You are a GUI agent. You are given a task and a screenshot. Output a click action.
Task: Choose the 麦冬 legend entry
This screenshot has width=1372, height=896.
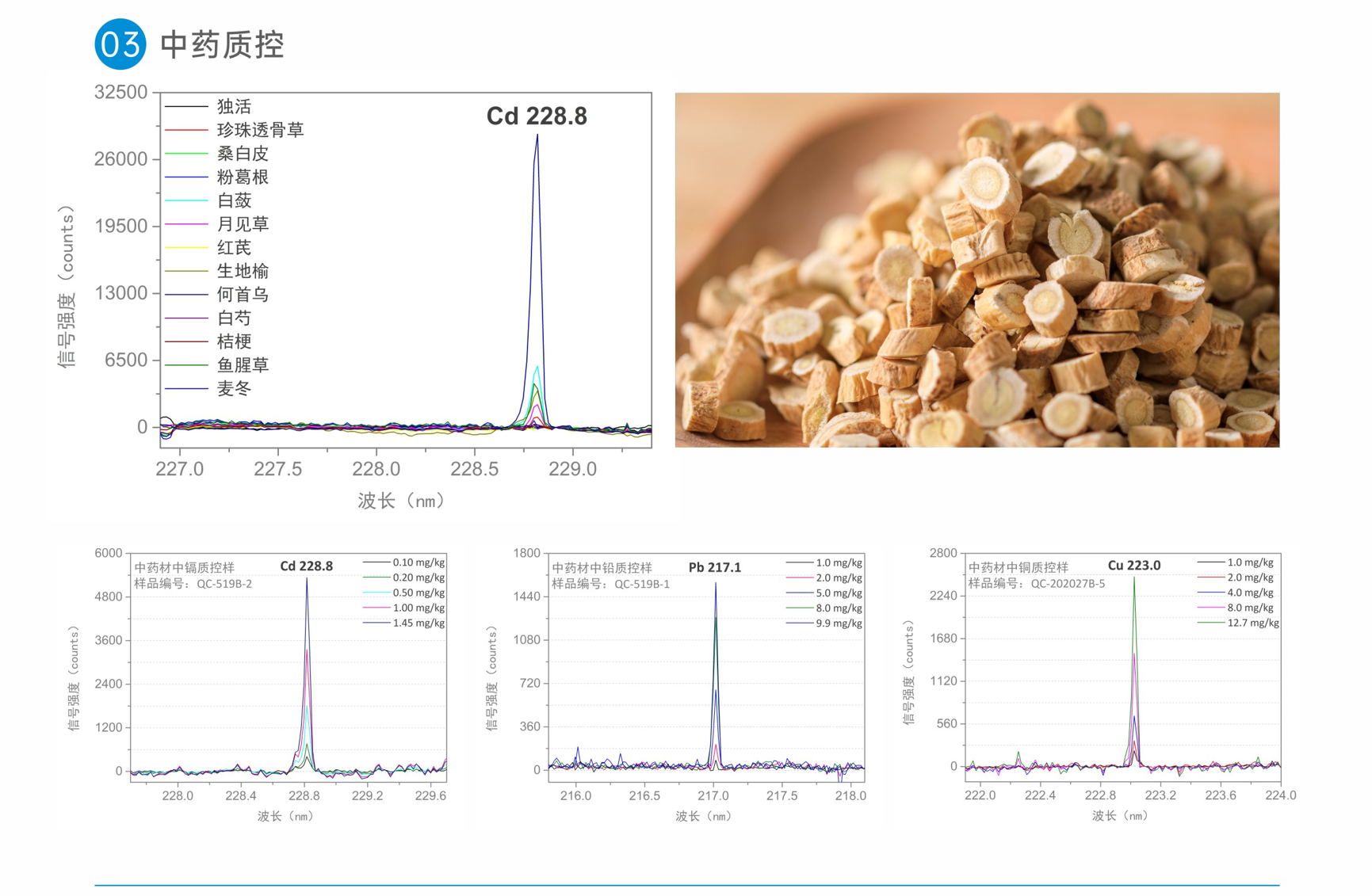pos(234,389)
